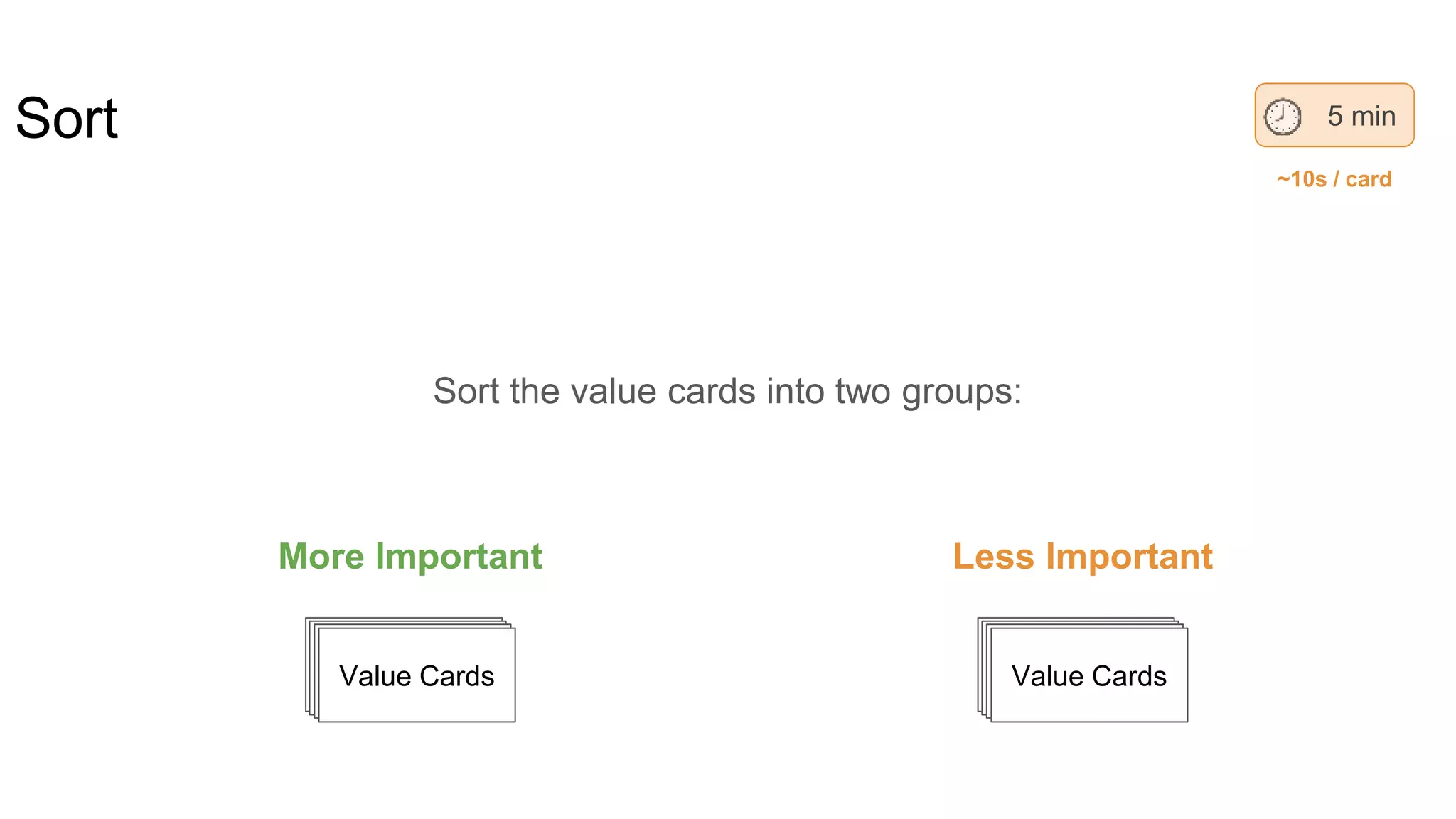1456x819 pixels.
Task: Click the word "card" in the orange caption
Action: coord(1369,179)
